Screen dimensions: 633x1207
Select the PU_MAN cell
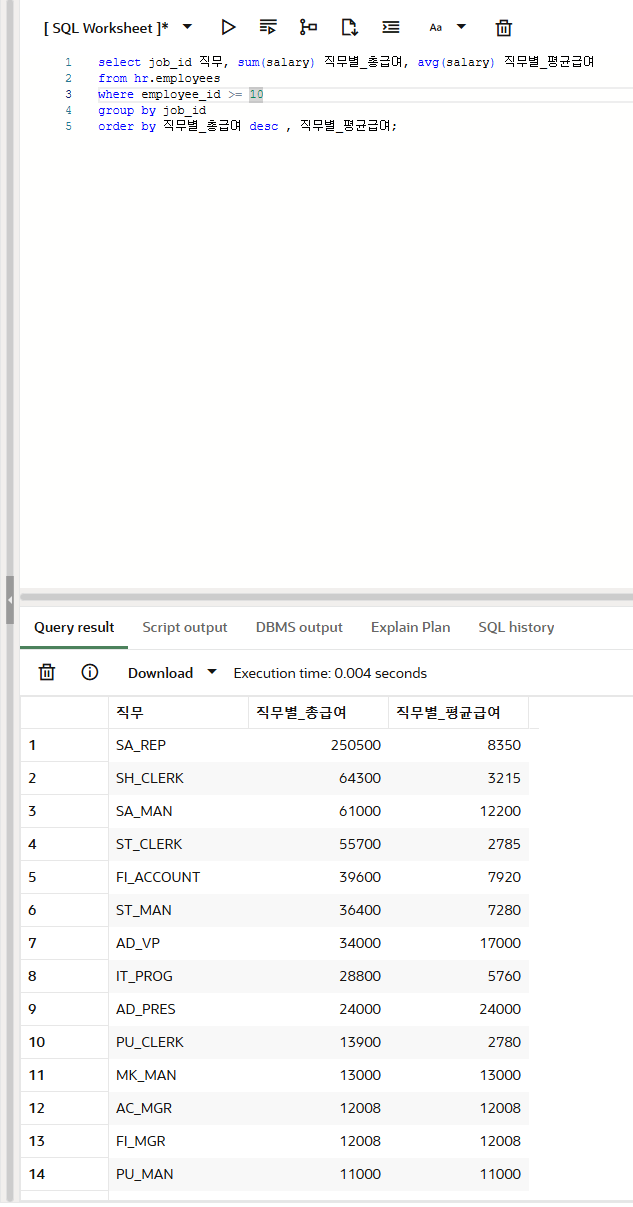tap(178, 1174)
